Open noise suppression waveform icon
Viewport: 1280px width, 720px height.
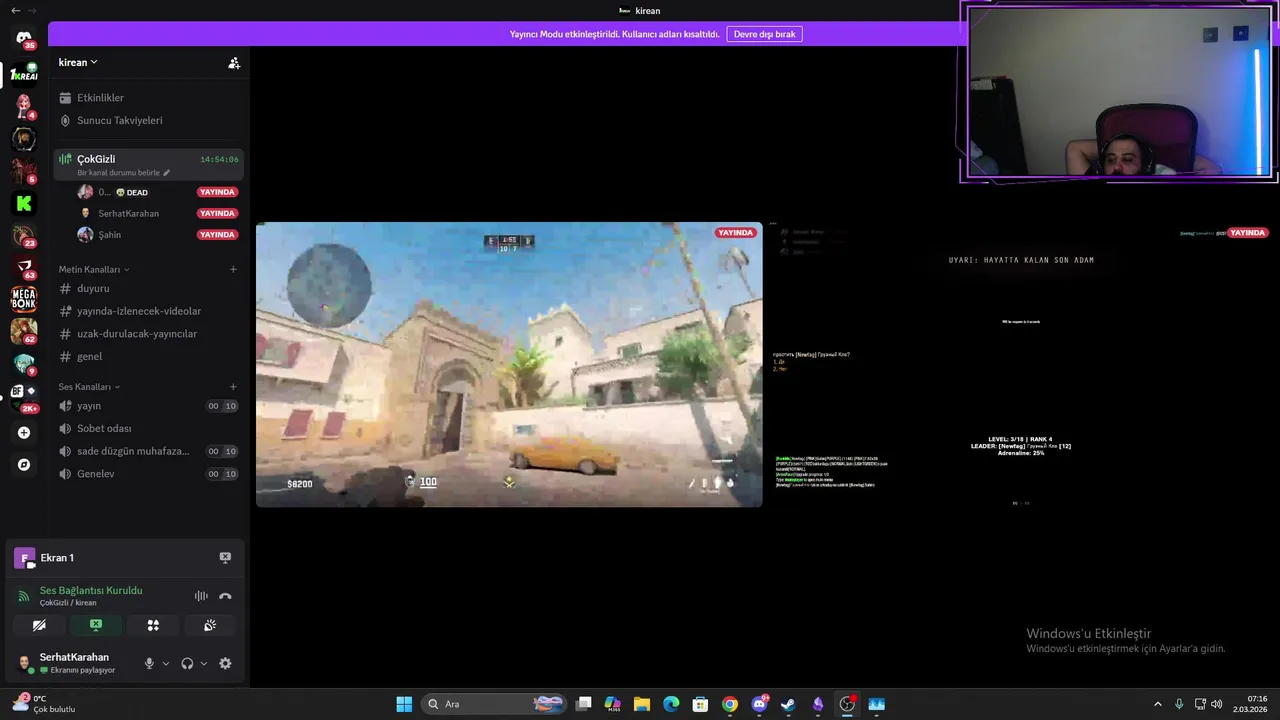point(201,596)
